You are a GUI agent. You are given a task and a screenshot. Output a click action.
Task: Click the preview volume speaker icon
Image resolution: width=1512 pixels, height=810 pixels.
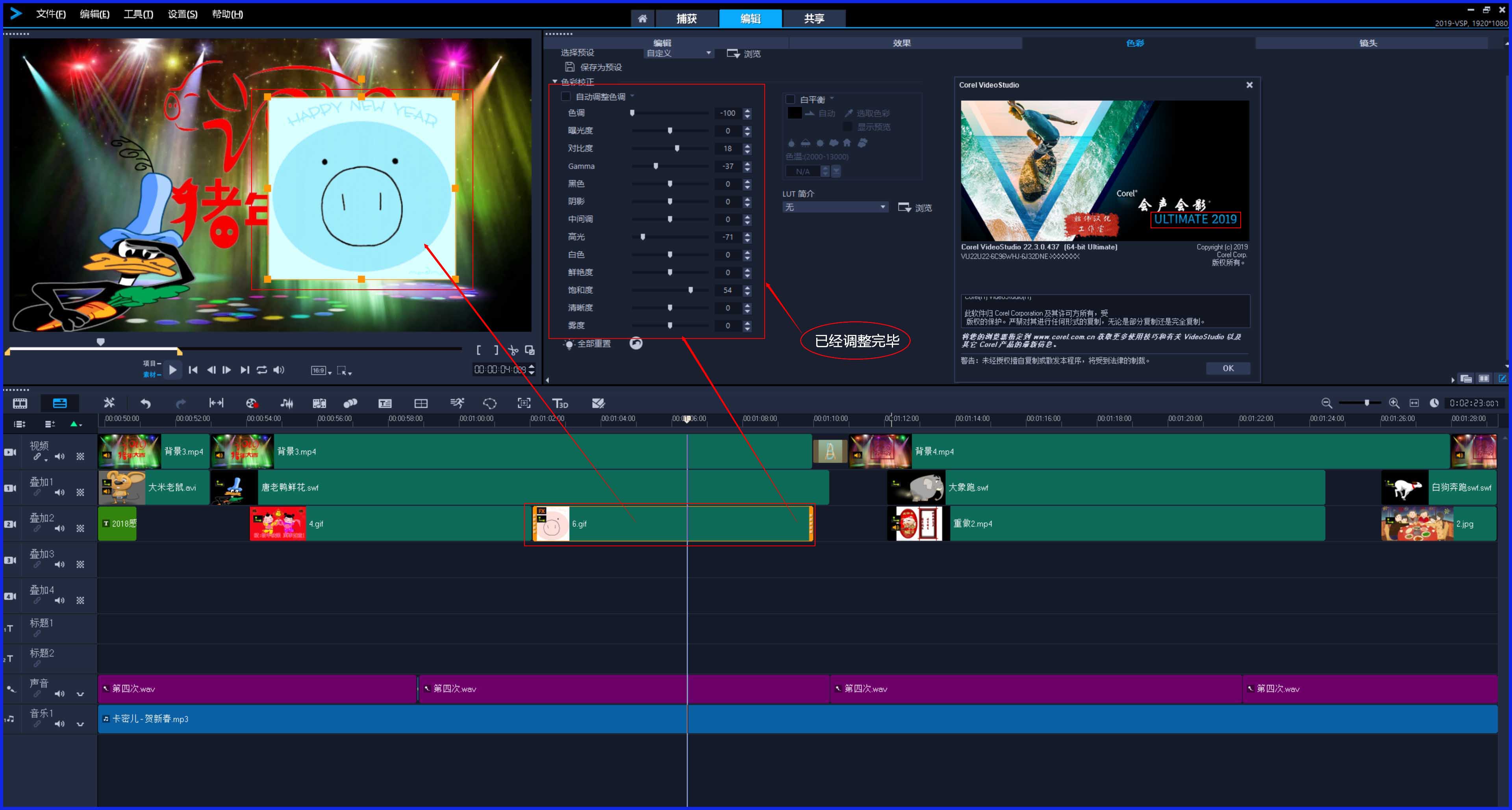(279, 370)
